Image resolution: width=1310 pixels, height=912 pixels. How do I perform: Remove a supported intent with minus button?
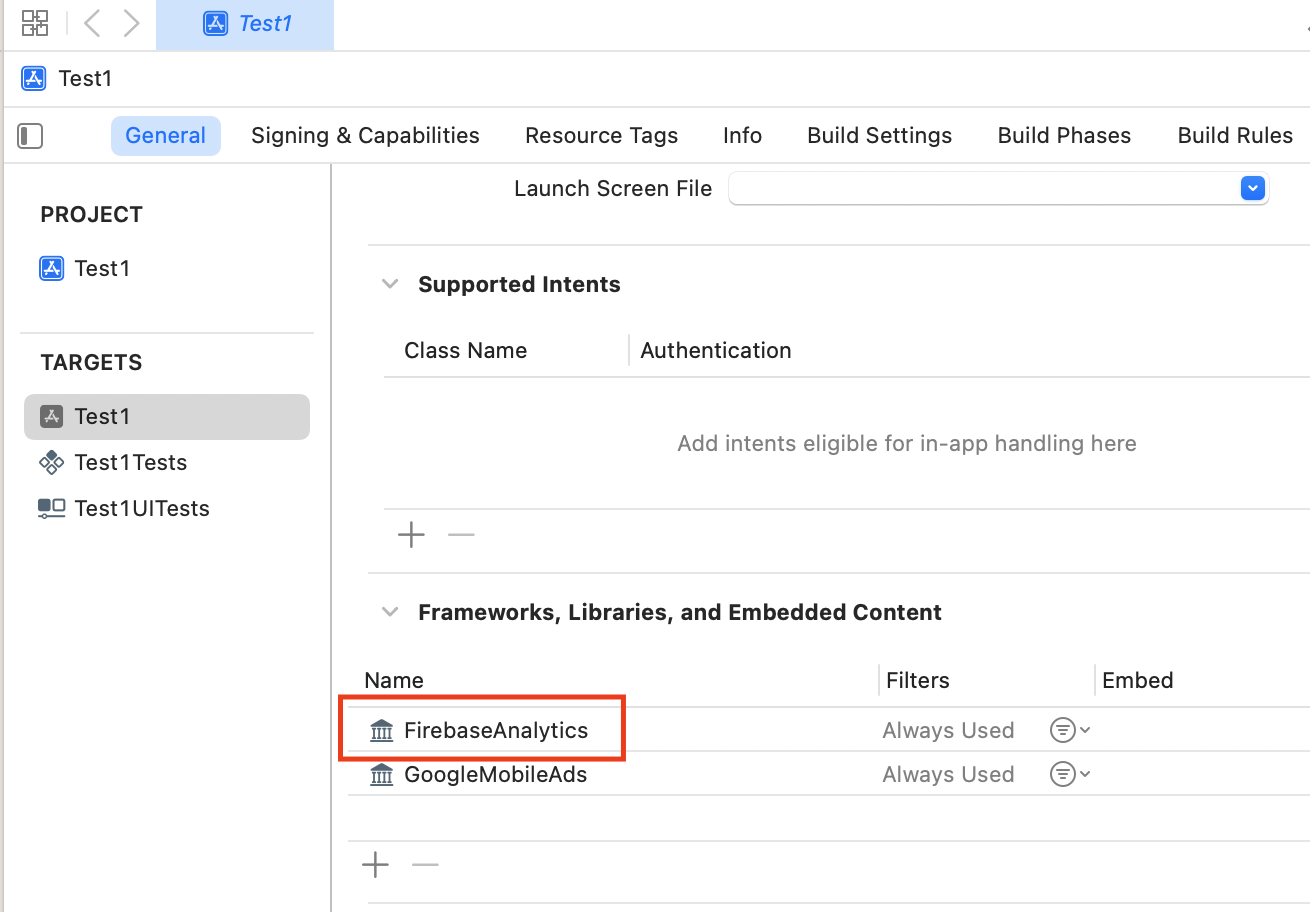[461, 535]
